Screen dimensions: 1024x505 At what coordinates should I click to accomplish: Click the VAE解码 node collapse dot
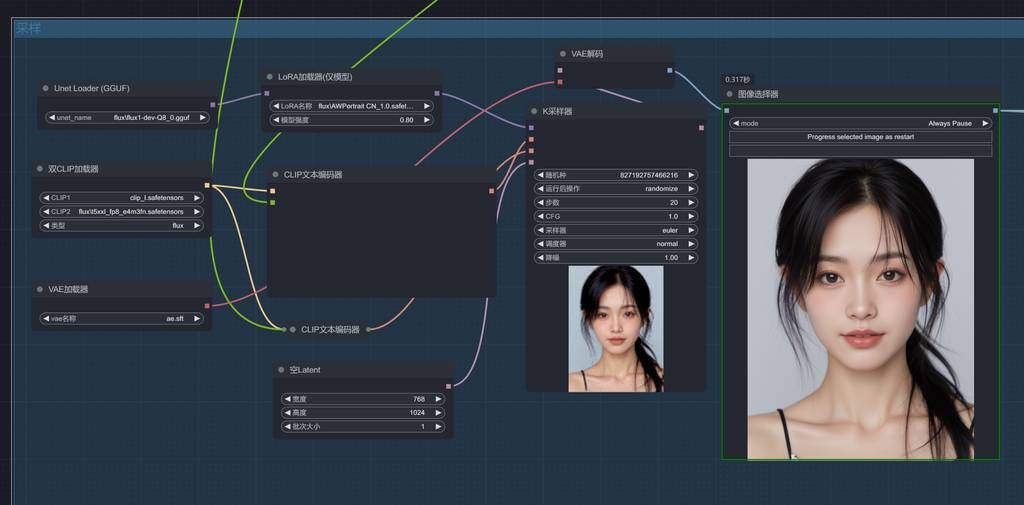coord(563,53)
